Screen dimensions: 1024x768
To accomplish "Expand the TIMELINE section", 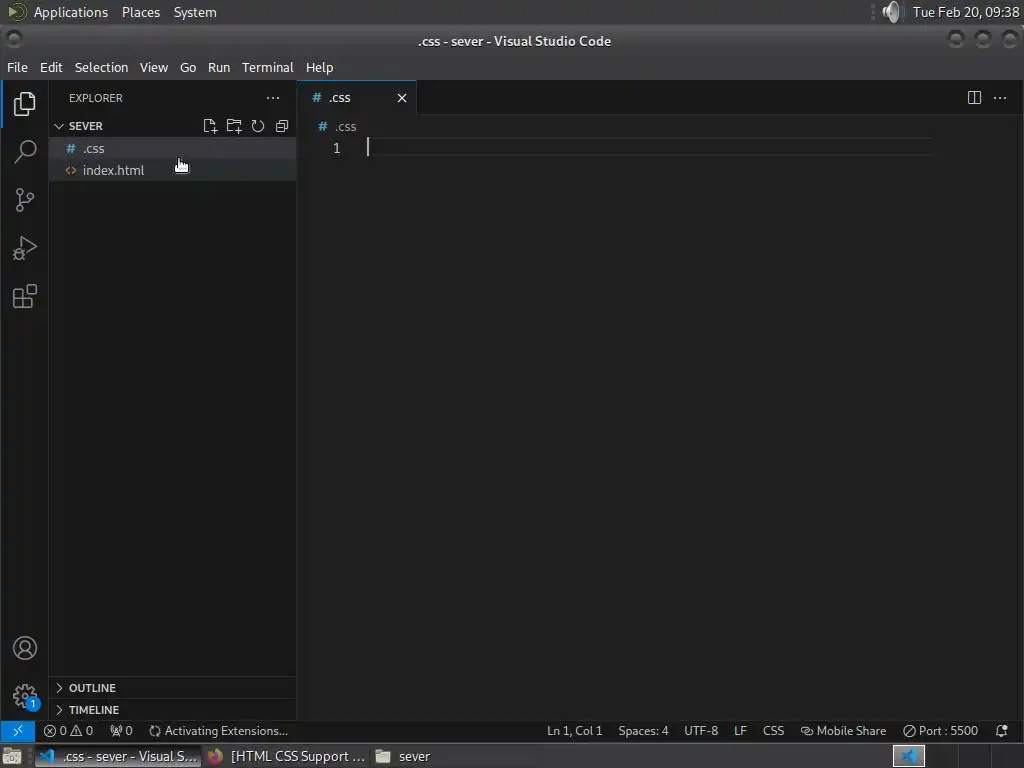I will (172, 710).
